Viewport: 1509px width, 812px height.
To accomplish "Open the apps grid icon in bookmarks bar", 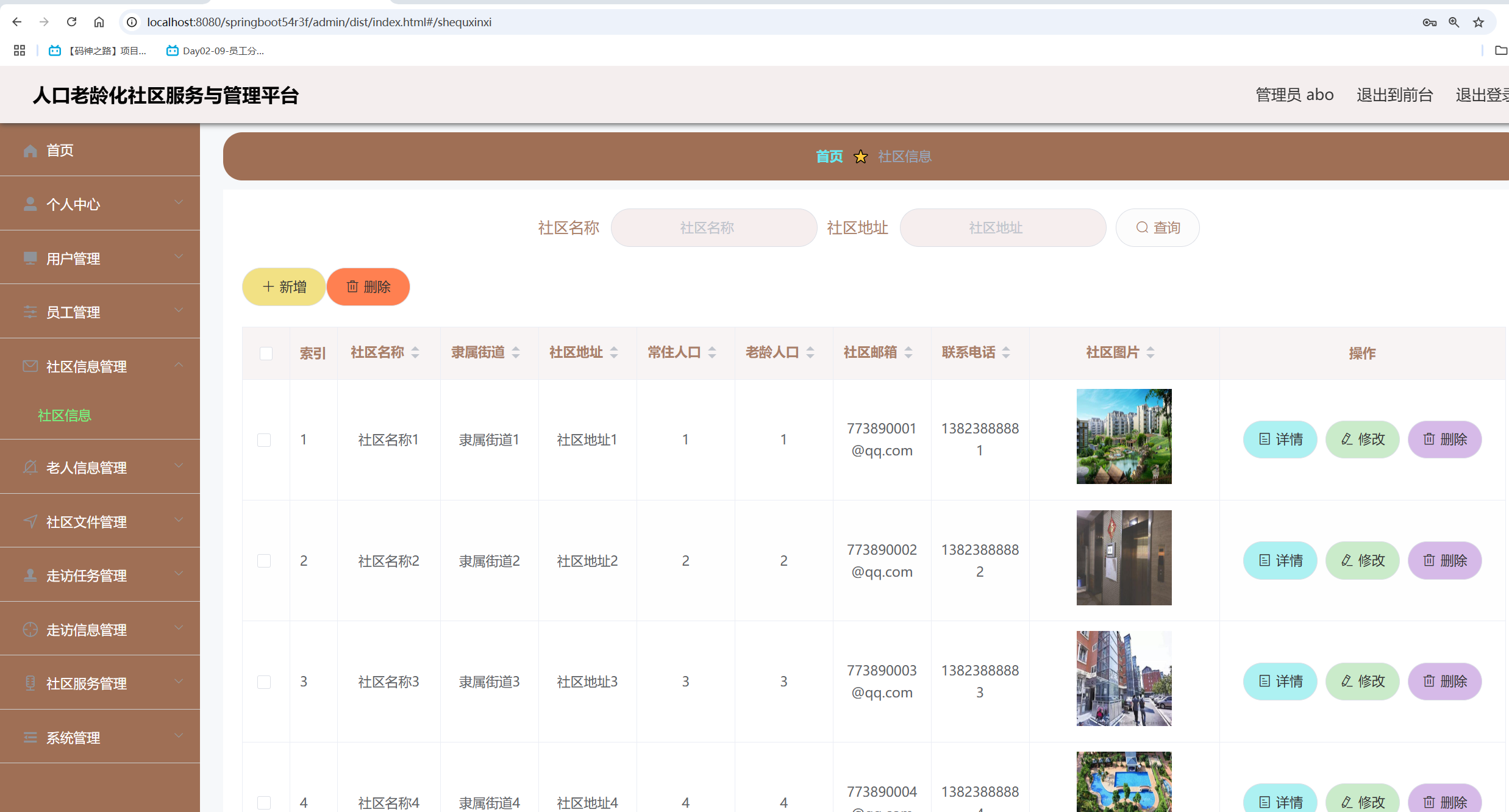I will pos(20,51).
